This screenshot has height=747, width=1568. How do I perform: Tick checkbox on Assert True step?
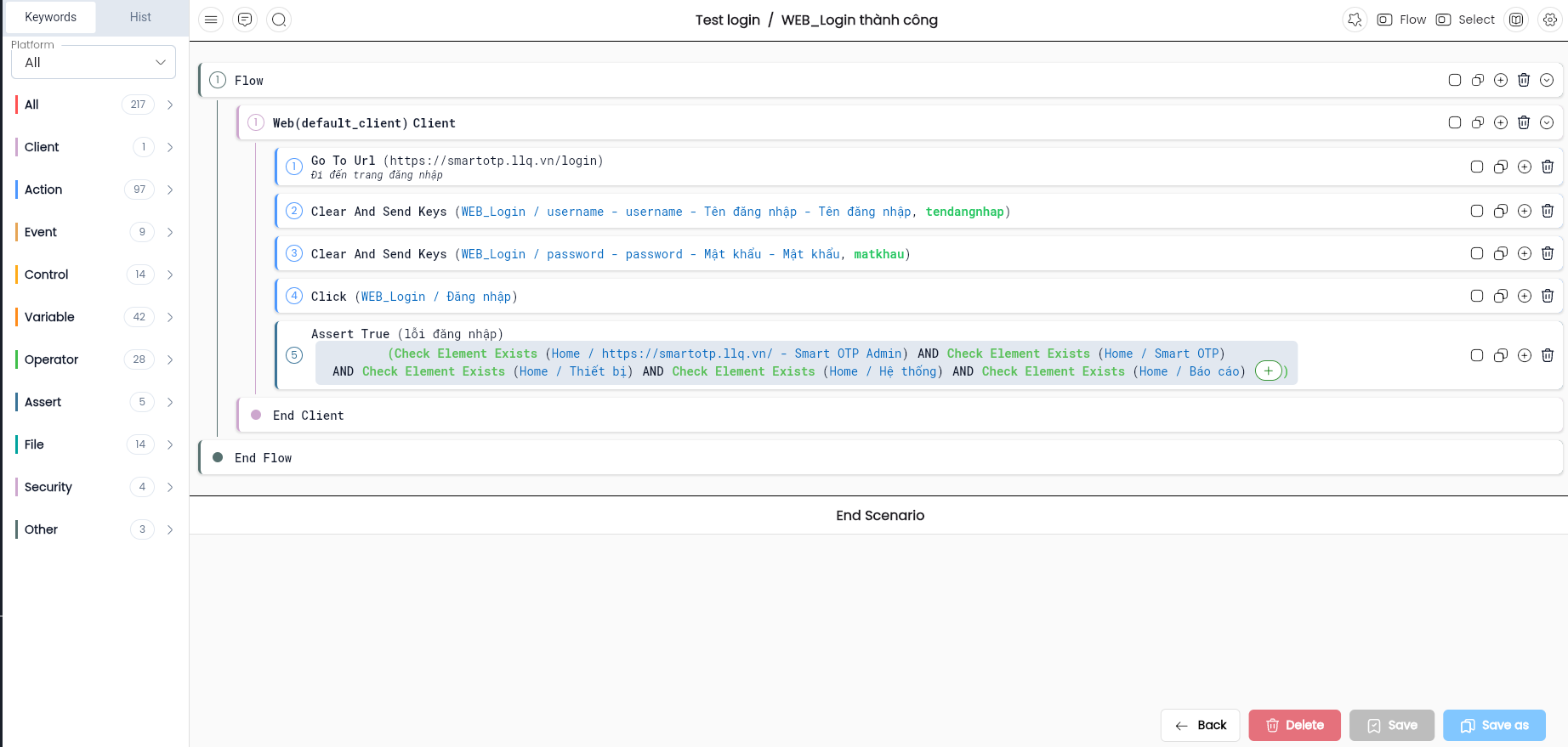coord(1477,355)
